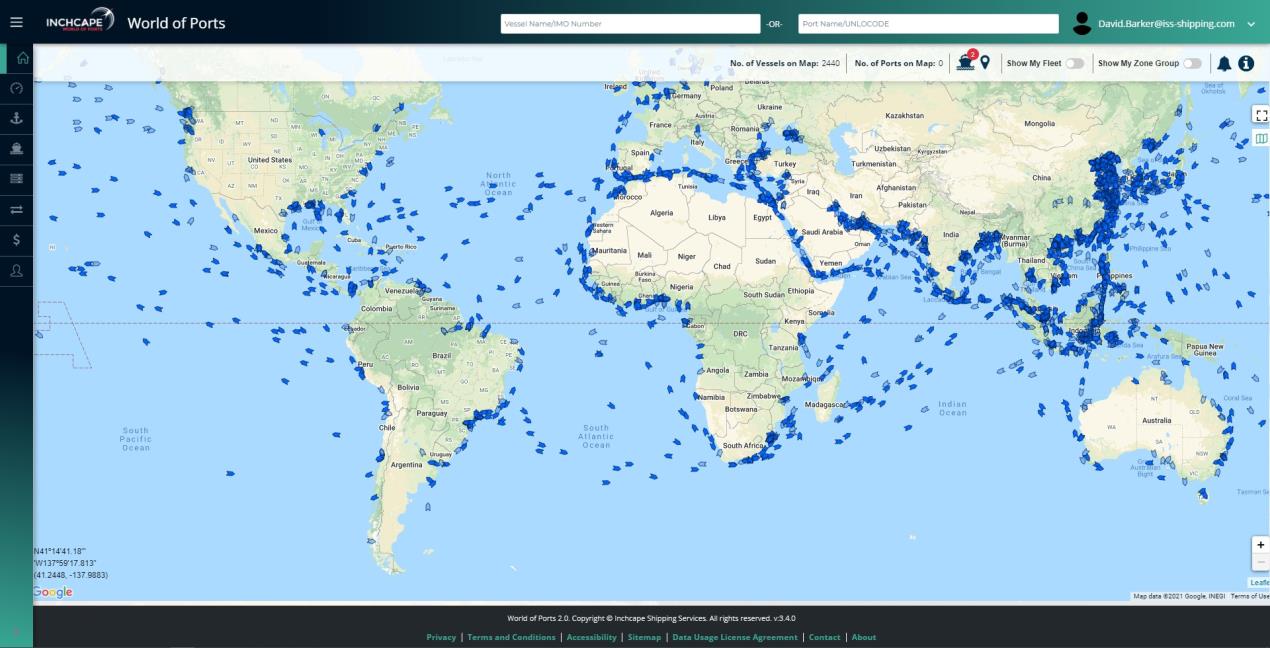The image size is (1270, 648).
Task: Open the dollar sign costs icon
Action: pyautogui.click(x=16, y=240)
